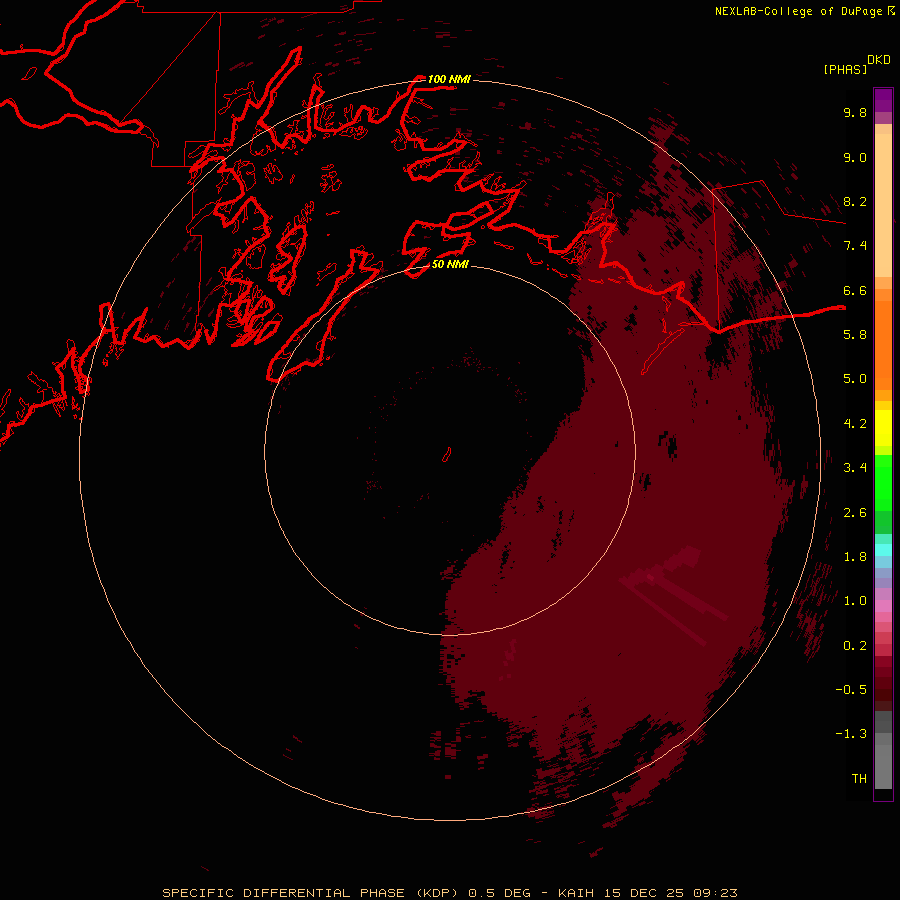
Task: Select the 5.0 scale value
Action: (x=855, y=379)
